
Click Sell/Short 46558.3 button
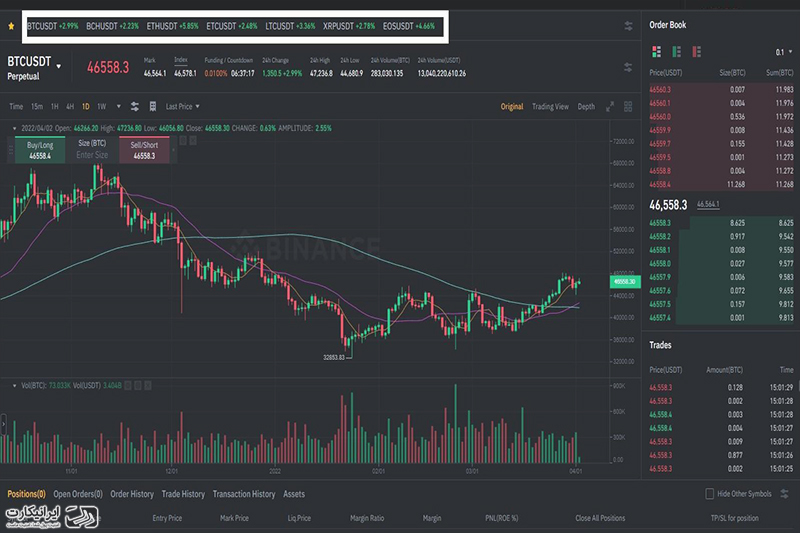click(x=144, y=150)
